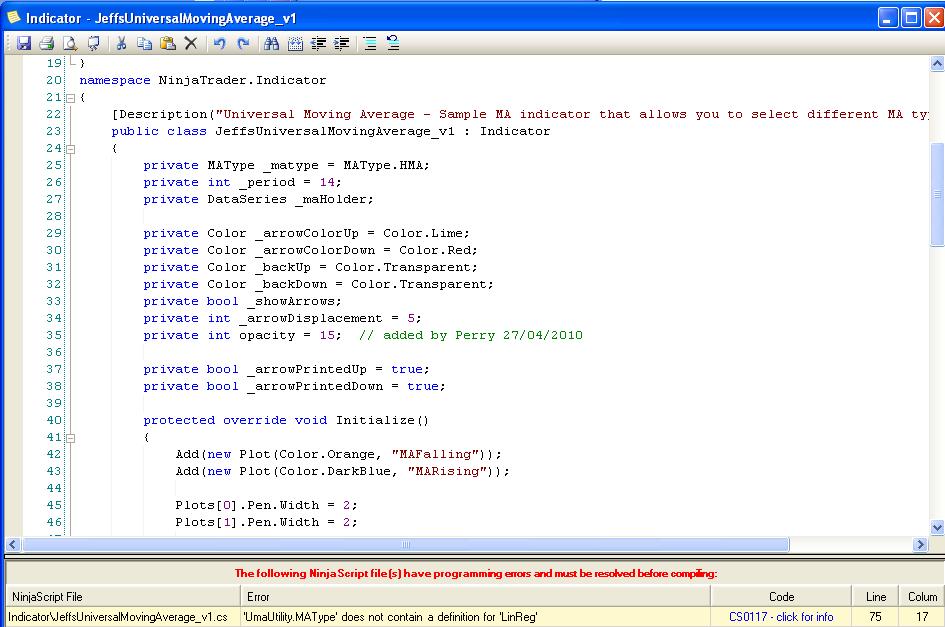This screenshot has width=945, height=627.
Task: Uncomment selected lines icon
Action: click(x=393, y=43)
